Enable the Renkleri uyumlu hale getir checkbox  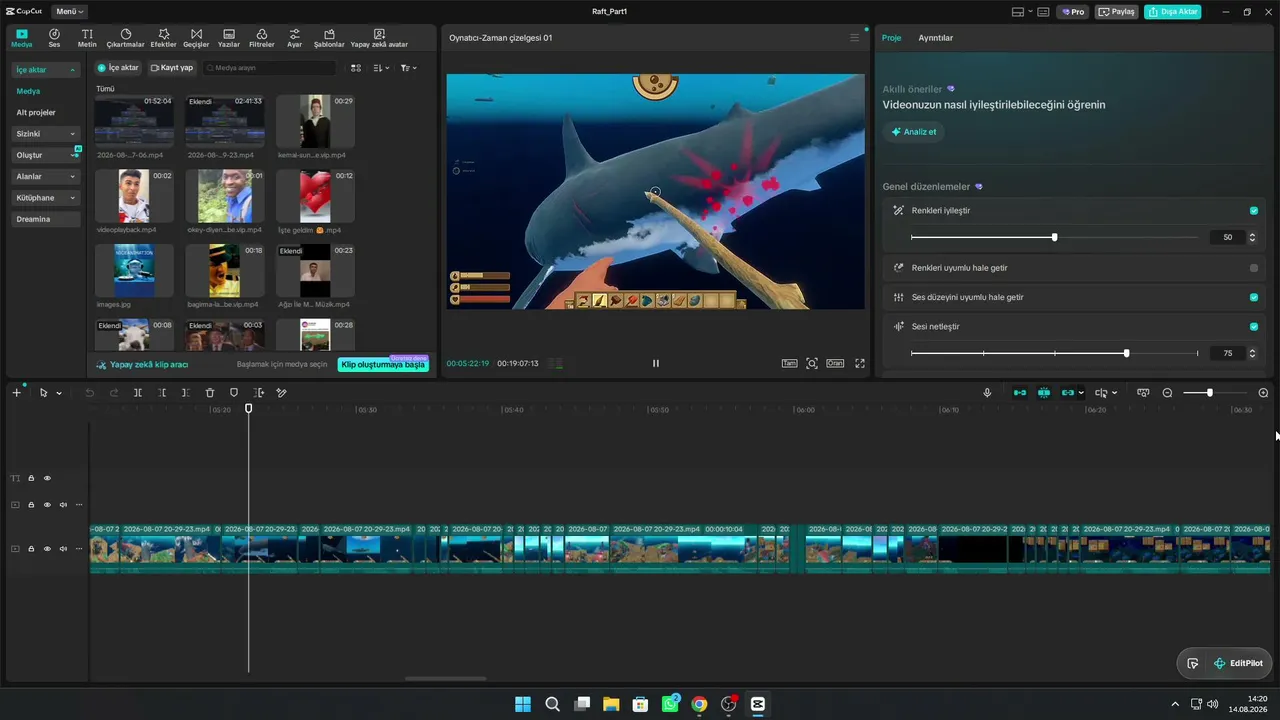[x=1254, y=268]
